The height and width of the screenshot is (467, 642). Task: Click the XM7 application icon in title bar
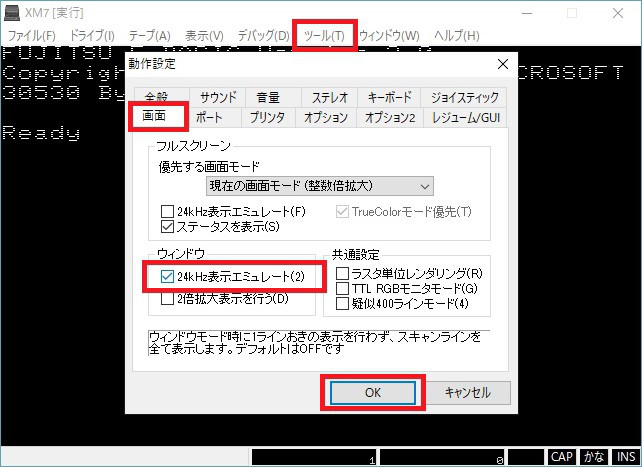click(x=12, y=13)
